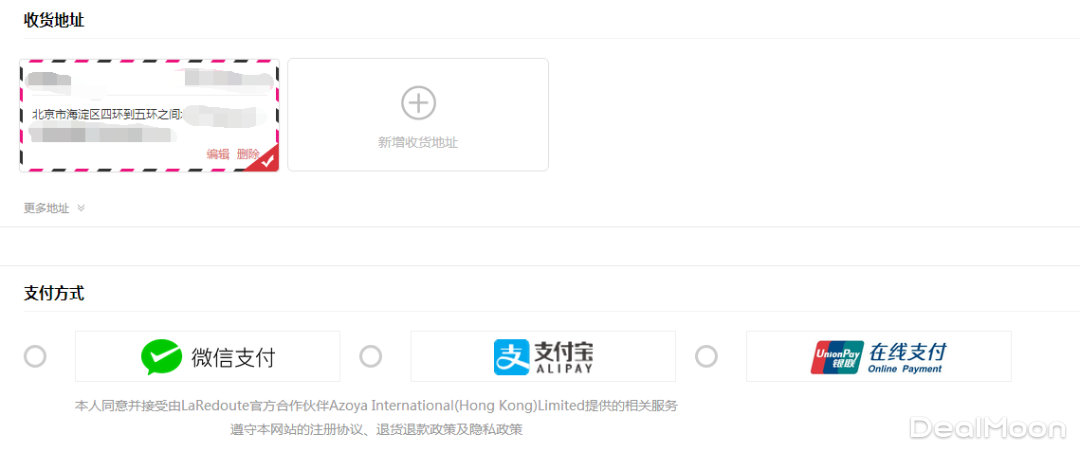Click the red checkmark on the selected address
This screenshot has width=1080, height=452.
(267, 160)
